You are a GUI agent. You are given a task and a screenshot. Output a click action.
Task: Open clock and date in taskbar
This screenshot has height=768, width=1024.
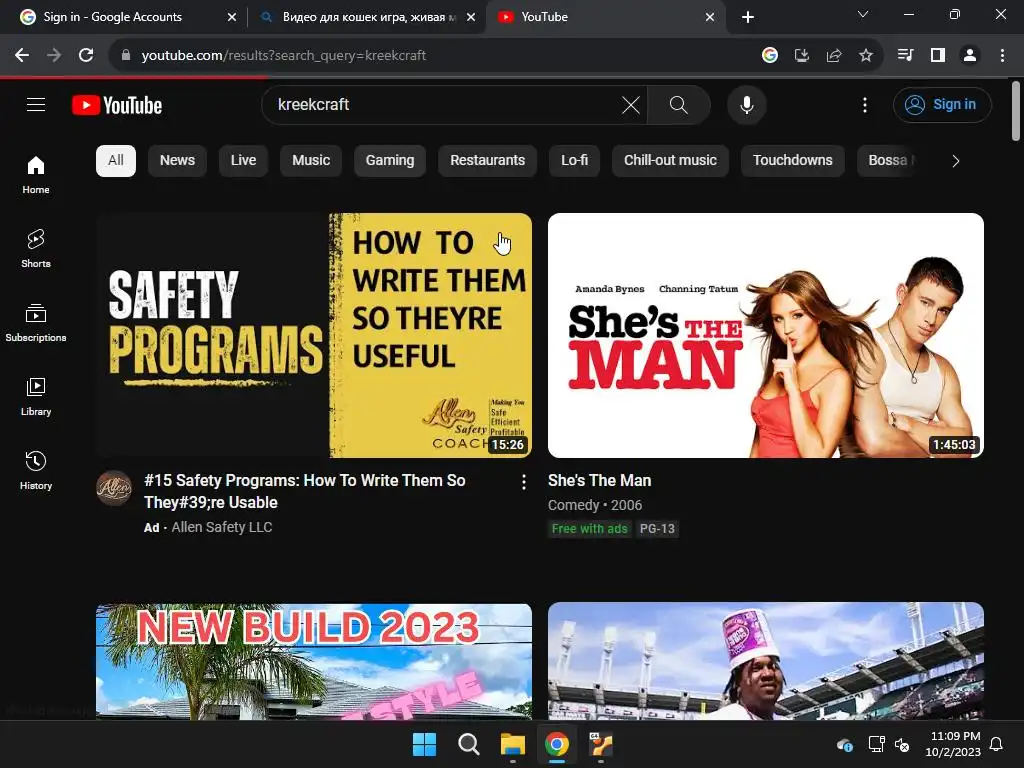tap(953, 744)
